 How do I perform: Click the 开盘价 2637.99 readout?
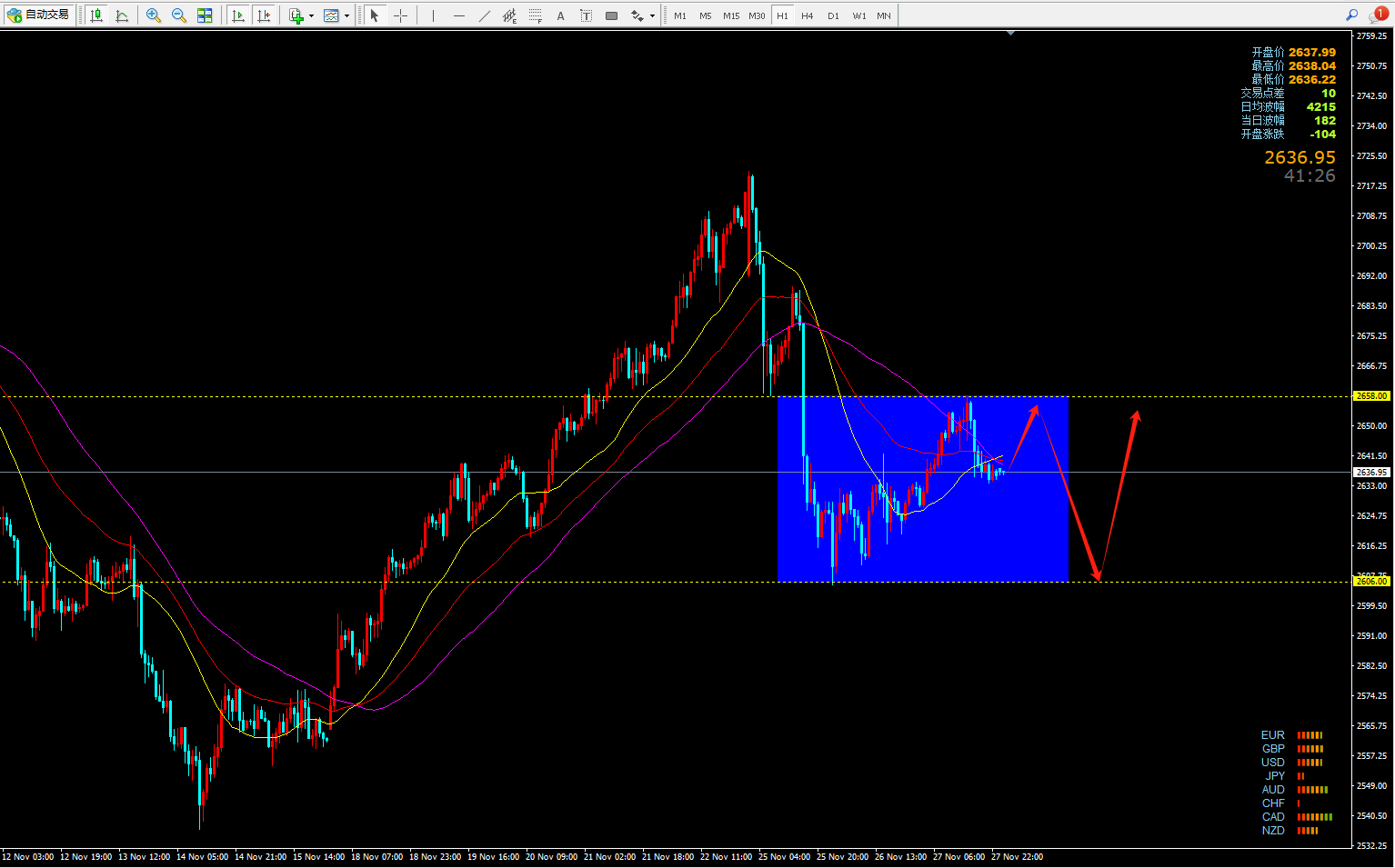tap(1294, 53)
